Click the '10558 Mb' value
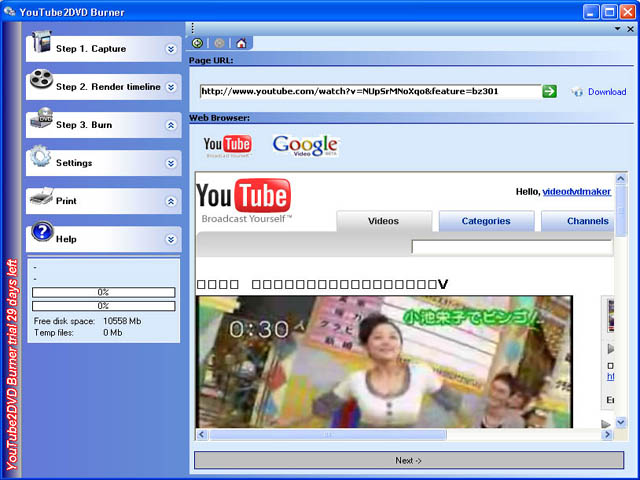Image resolution: width=640 pixels, height=480 pixels. tap(122, 321)
